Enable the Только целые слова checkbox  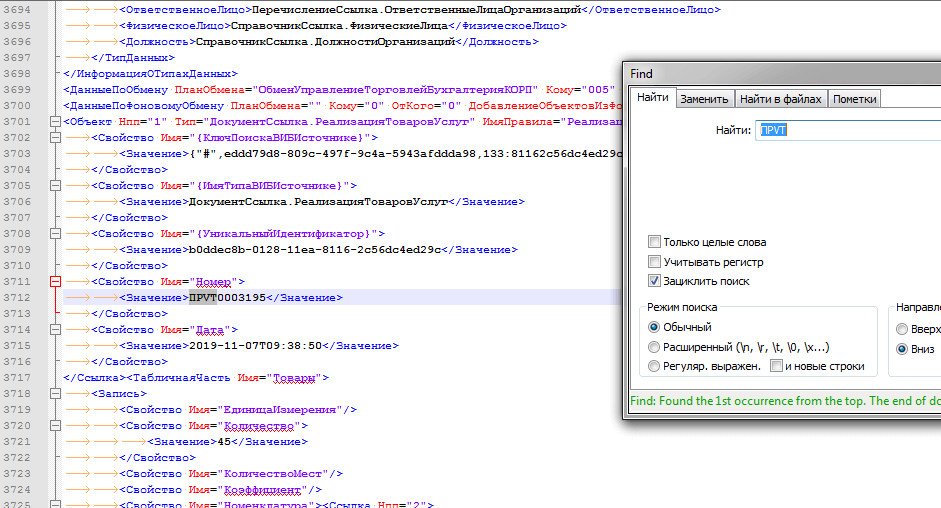[654, 242]
